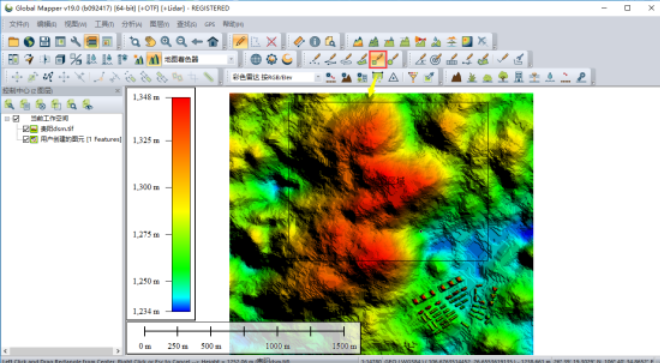
Task: Open the File menu
Action: pos(19,24)
